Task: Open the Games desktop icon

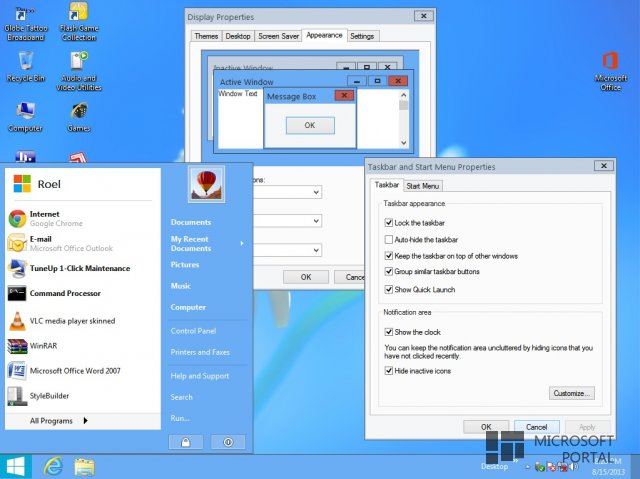Action: [79, 117]
